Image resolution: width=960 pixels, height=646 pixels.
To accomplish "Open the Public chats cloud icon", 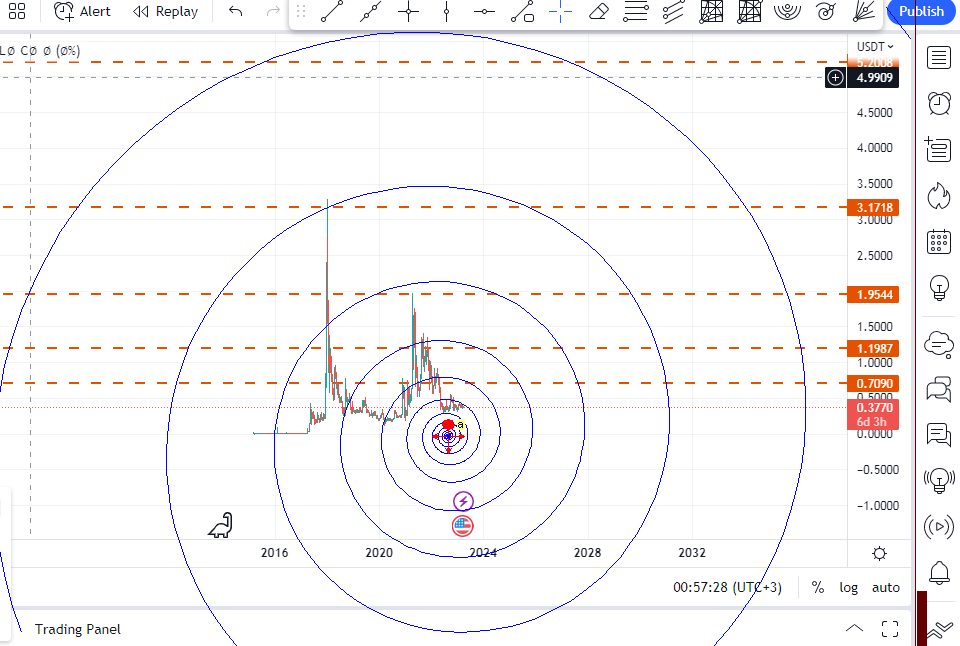I will (939, 345).
